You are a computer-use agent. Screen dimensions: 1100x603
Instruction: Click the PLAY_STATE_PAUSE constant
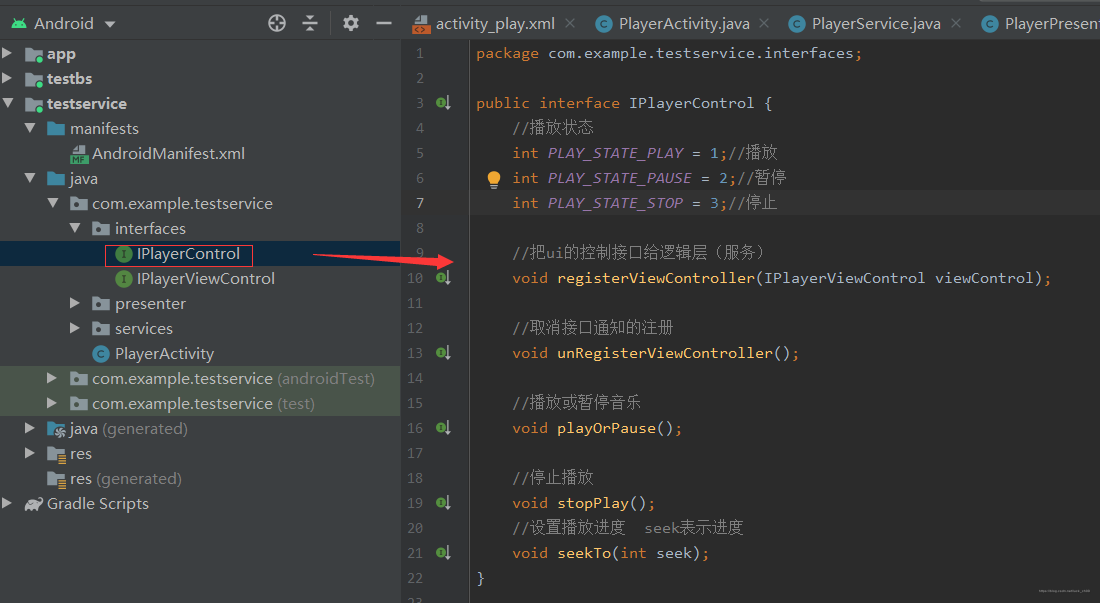coord(619,179)
